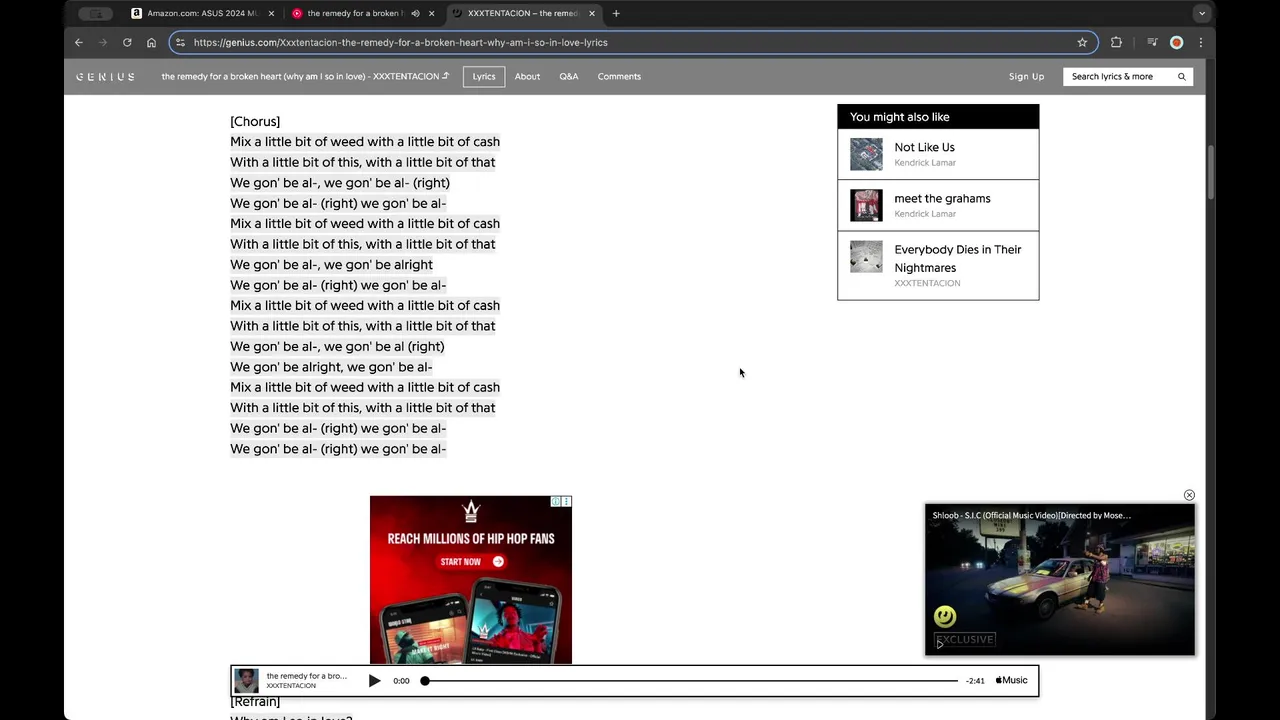Screen dimensions: 1280x720
Task: Click the play icon on Shloob video
Action: pos(940,645)
